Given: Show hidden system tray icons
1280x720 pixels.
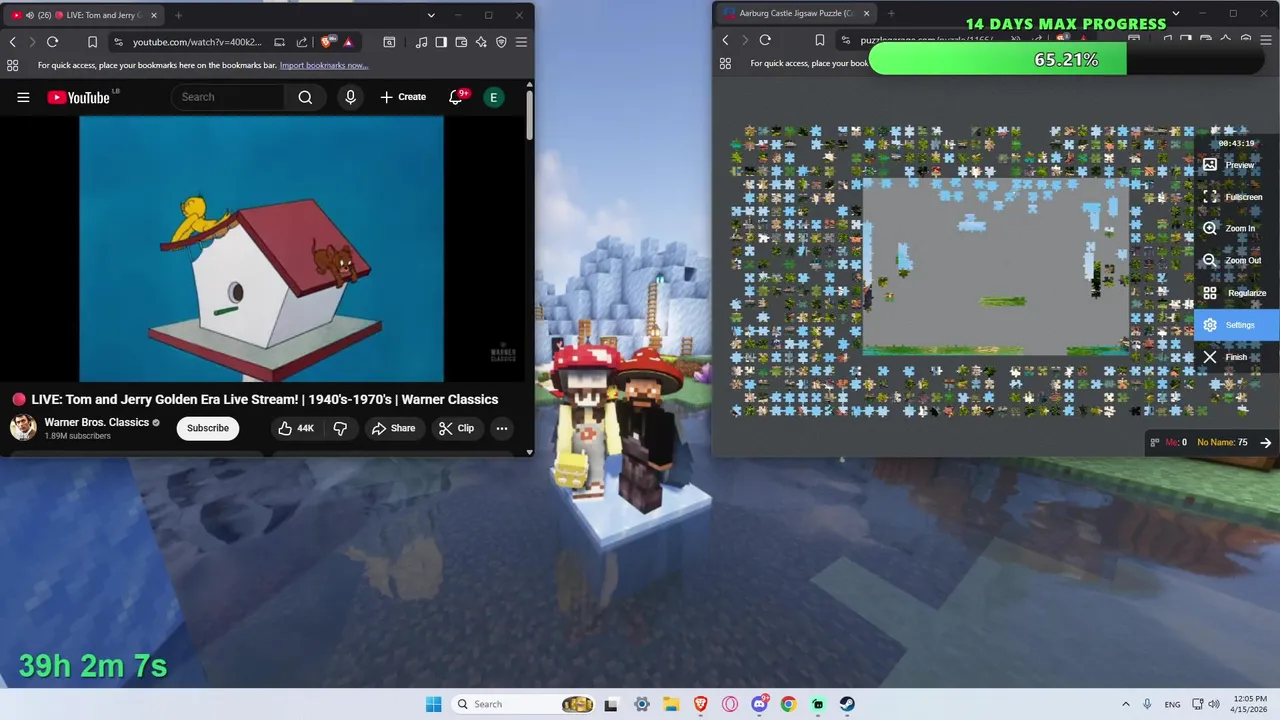Looking at the screenshot, I should click(1125, 704).
